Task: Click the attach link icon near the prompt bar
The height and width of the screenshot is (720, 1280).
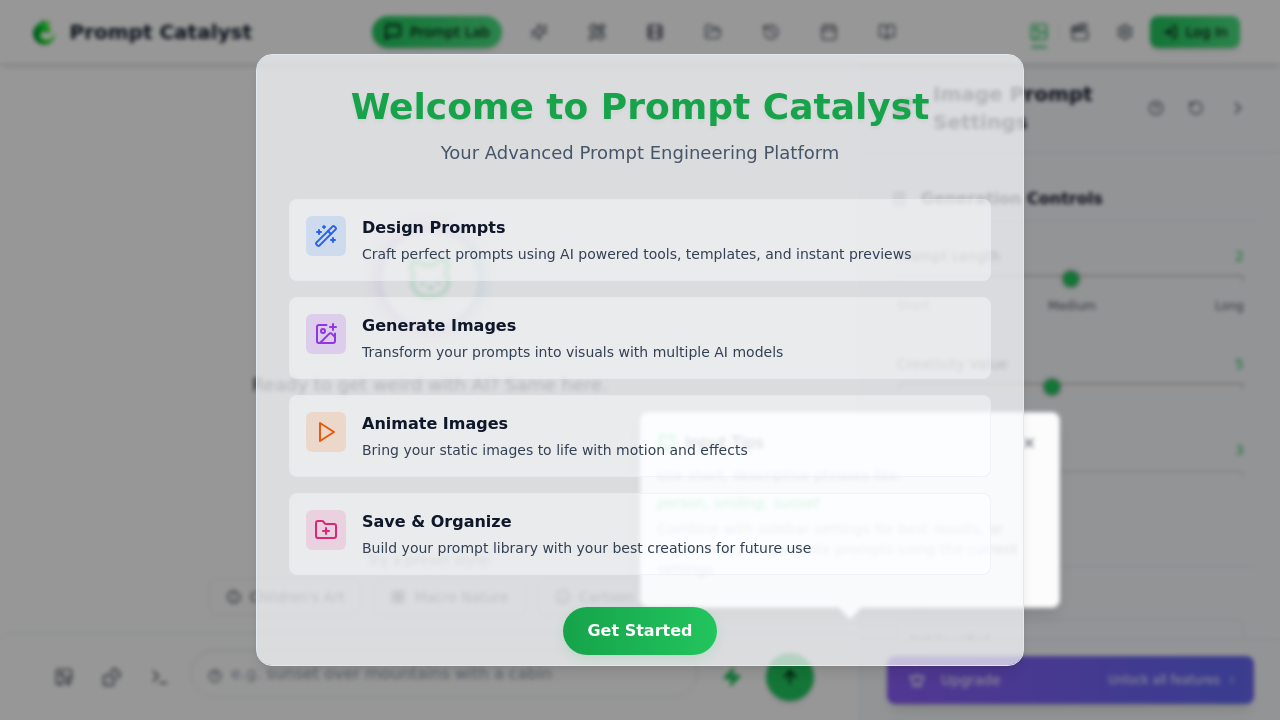Action: pos(111,677)
